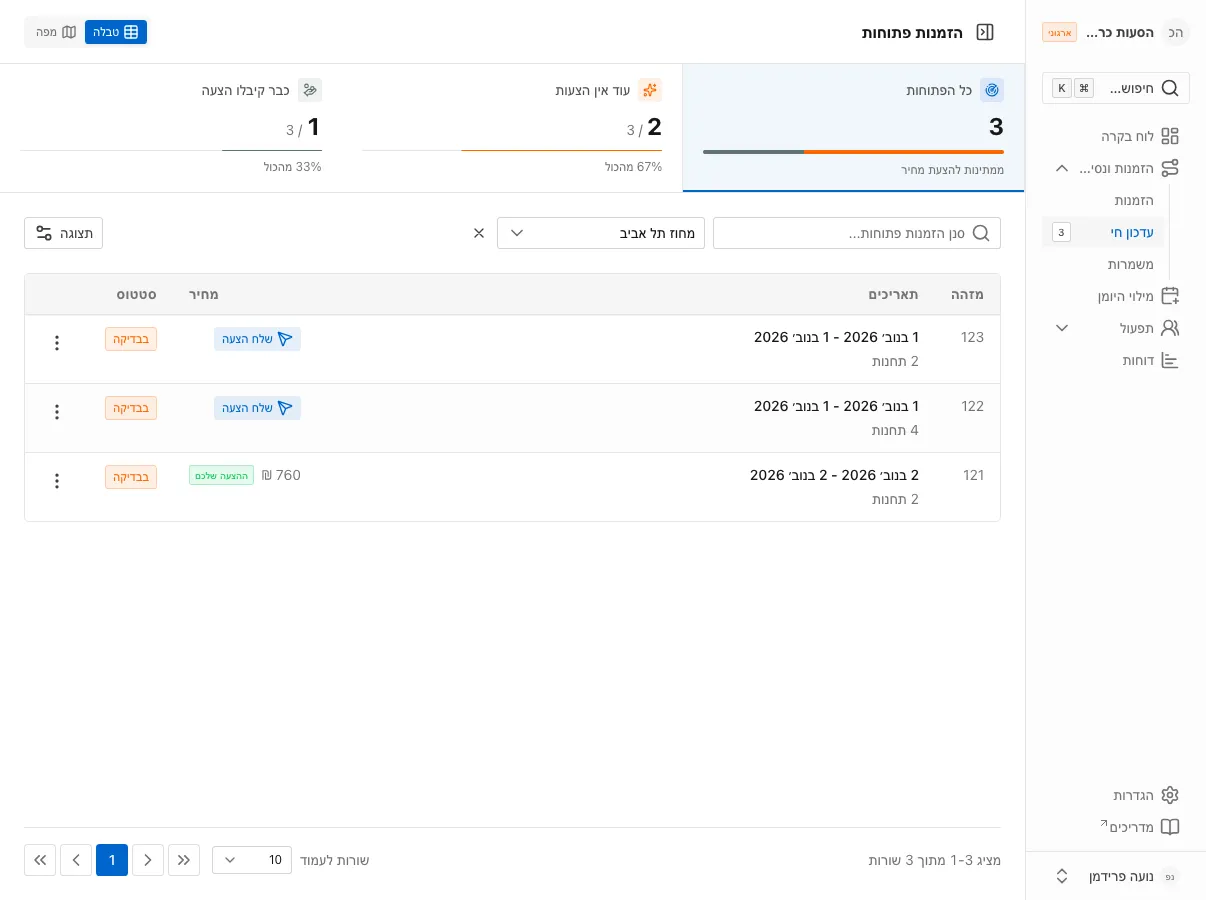Collapse the sidebar panel icon
The width and height of the screenshot is (1206, 900).
[985, 32]
